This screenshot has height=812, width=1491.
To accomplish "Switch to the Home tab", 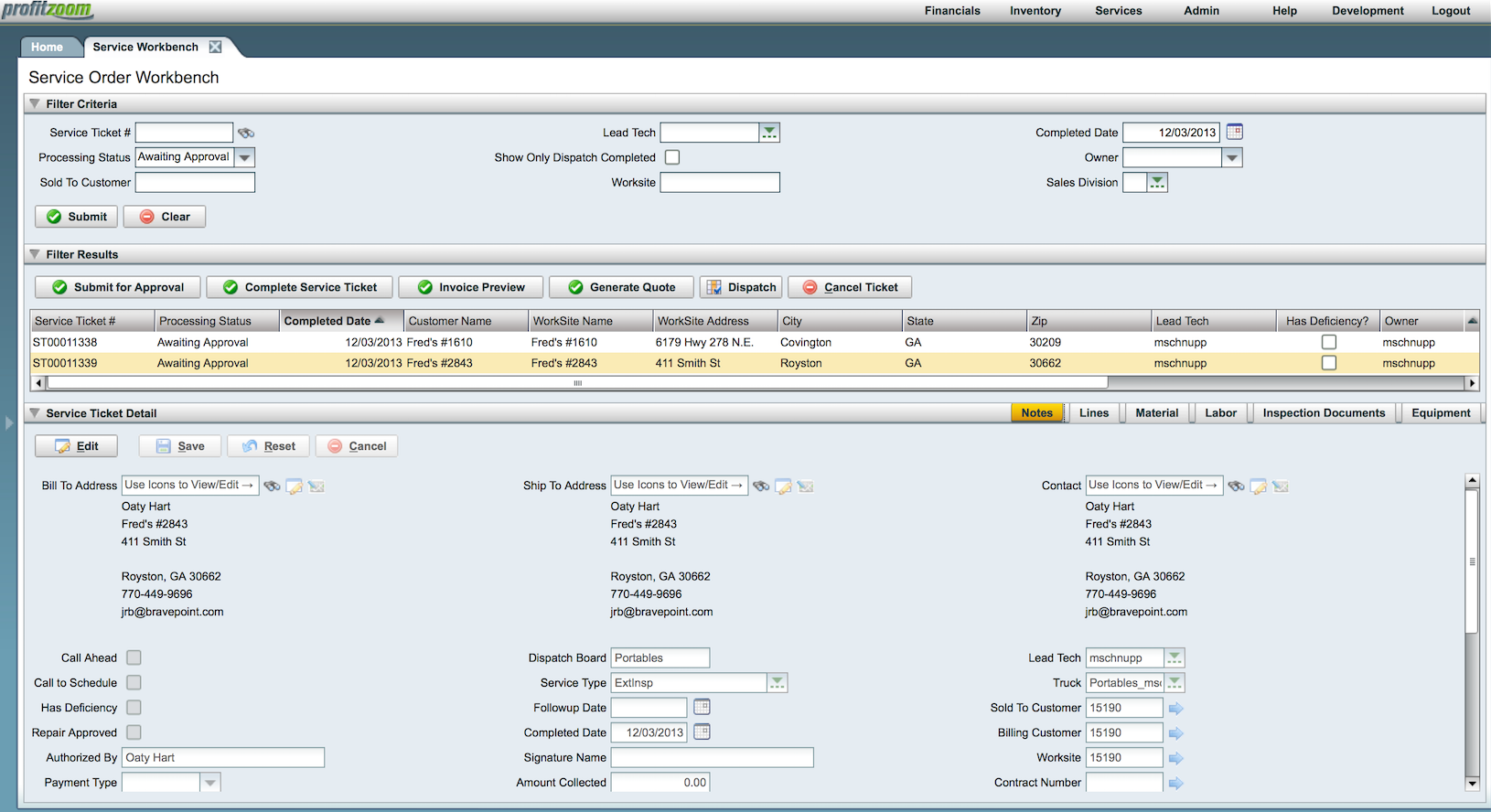I will 48,47.
